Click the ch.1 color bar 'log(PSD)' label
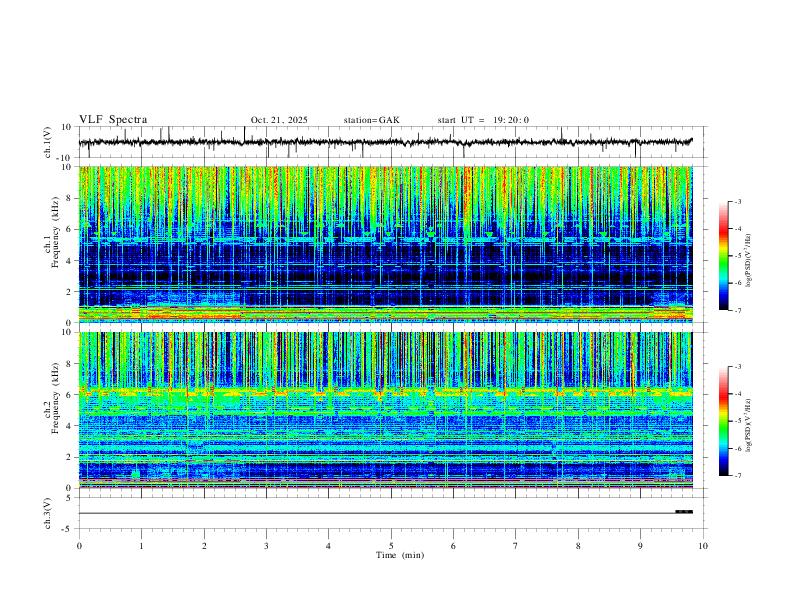 point(749,261)
